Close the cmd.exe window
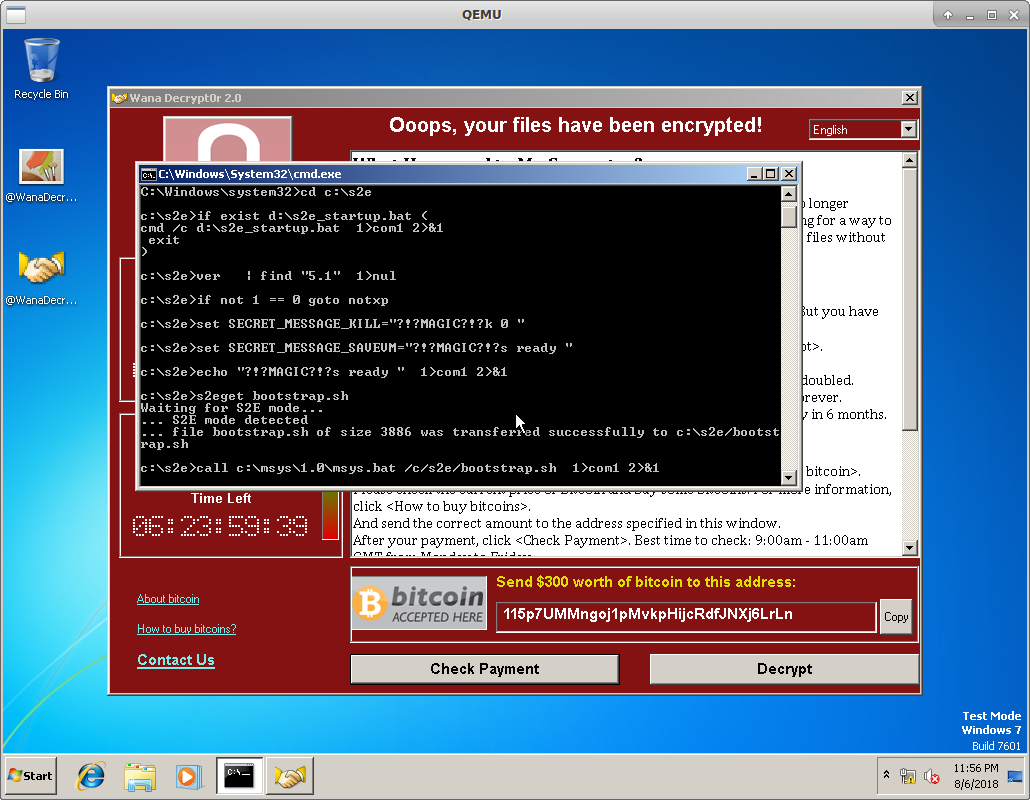 pos(789,173)
